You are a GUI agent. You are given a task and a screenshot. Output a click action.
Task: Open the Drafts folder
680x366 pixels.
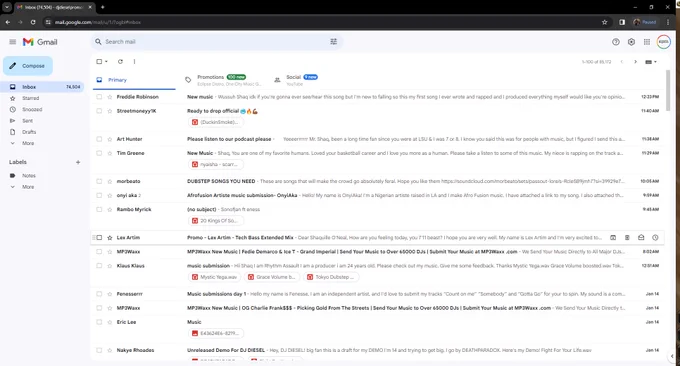[29, 132]
